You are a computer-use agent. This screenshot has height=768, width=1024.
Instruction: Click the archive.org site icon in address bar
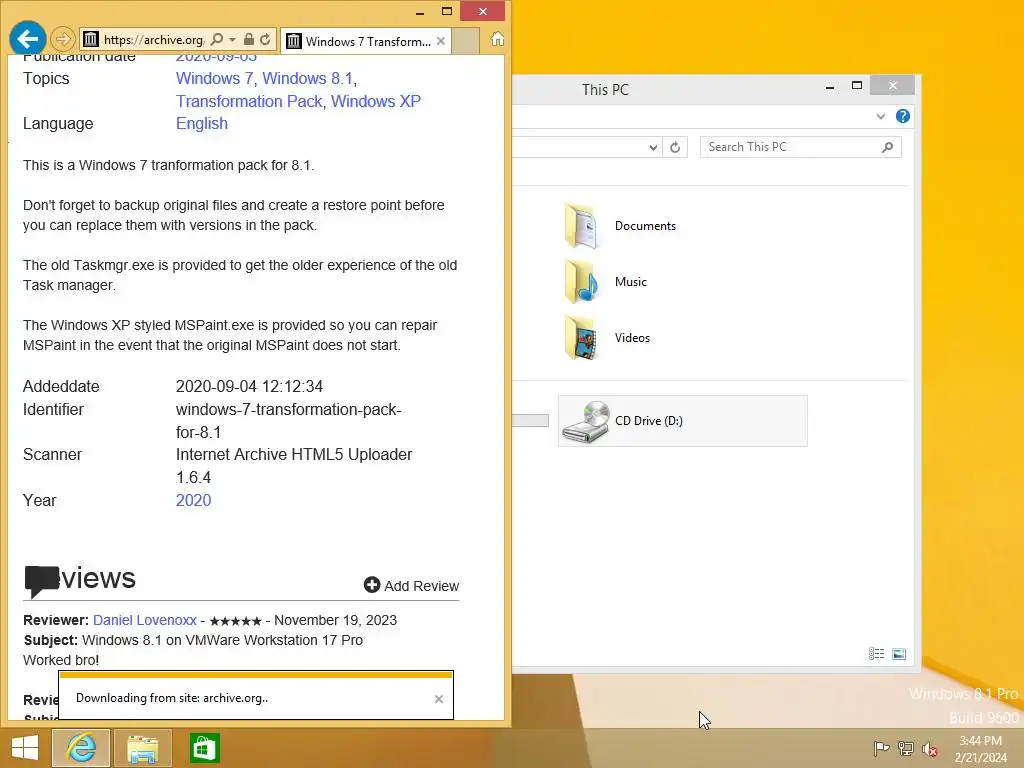pyautogui.click(x=91, y=40)
